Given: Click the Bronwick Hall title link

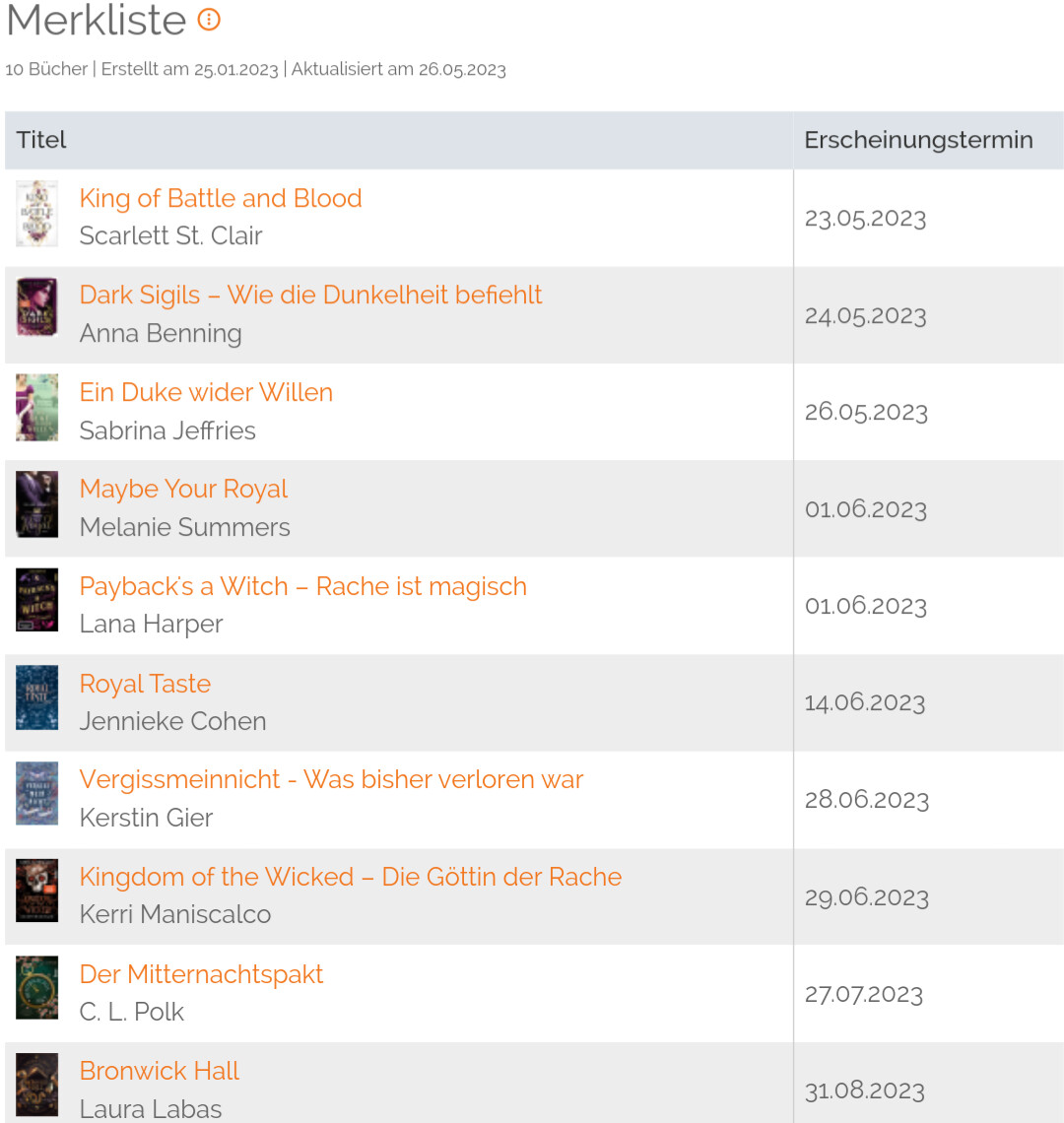Looking at the screenshot, I should pyautogui.click(x=159, y=1071).
